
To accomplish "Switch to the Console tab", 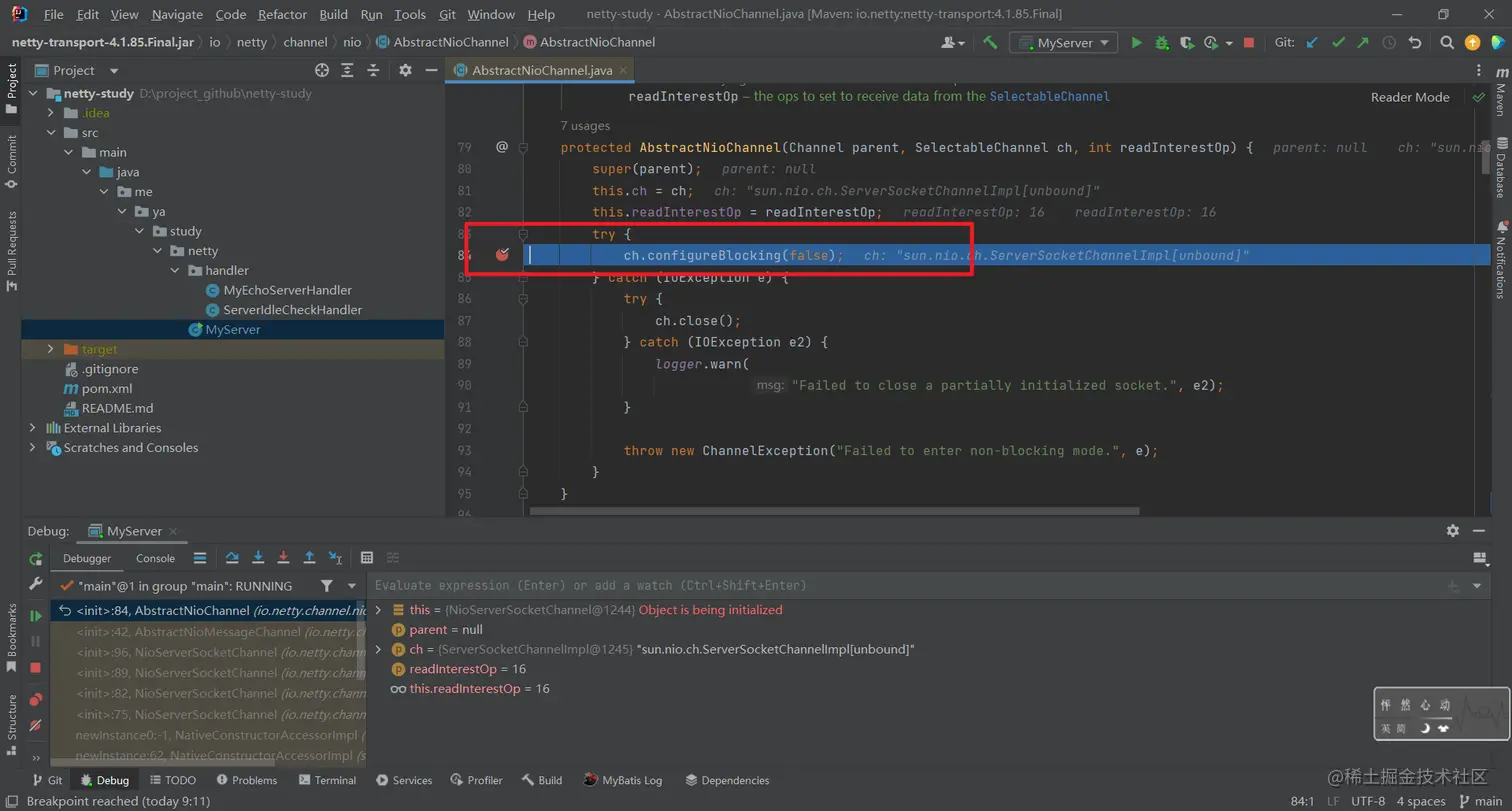I will [155, 559].
